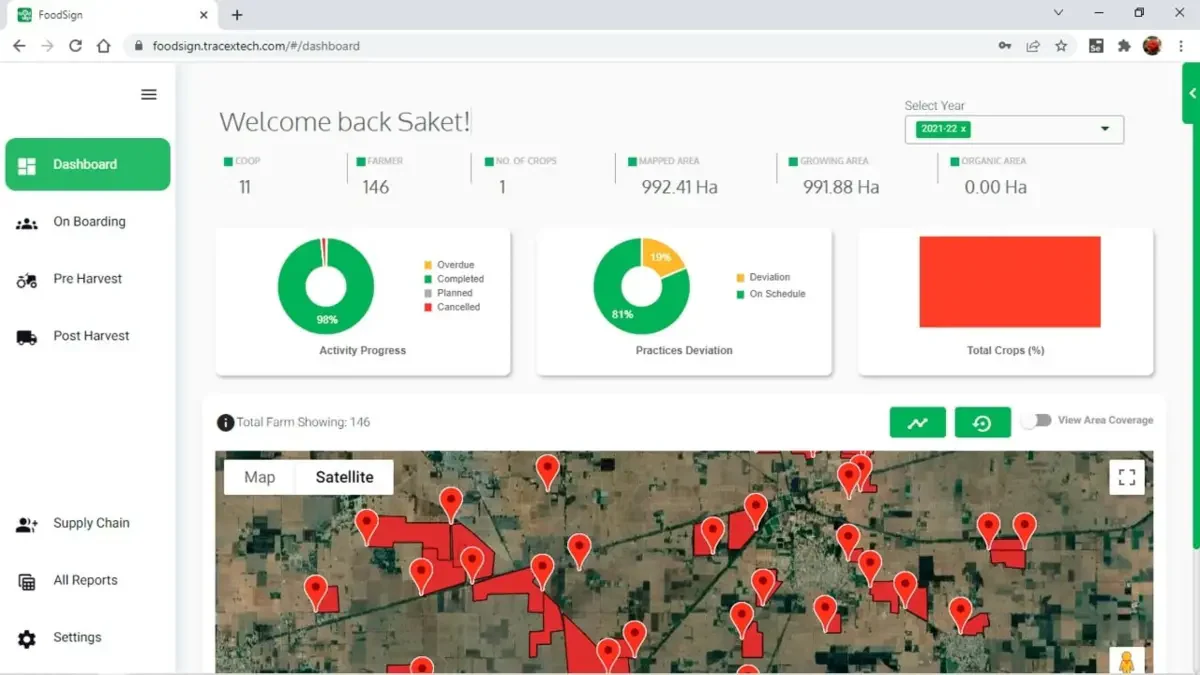Viewport: 1200px width, 675px height.
Task: Click the site lock icon in address bar
Action: [137, 46]
